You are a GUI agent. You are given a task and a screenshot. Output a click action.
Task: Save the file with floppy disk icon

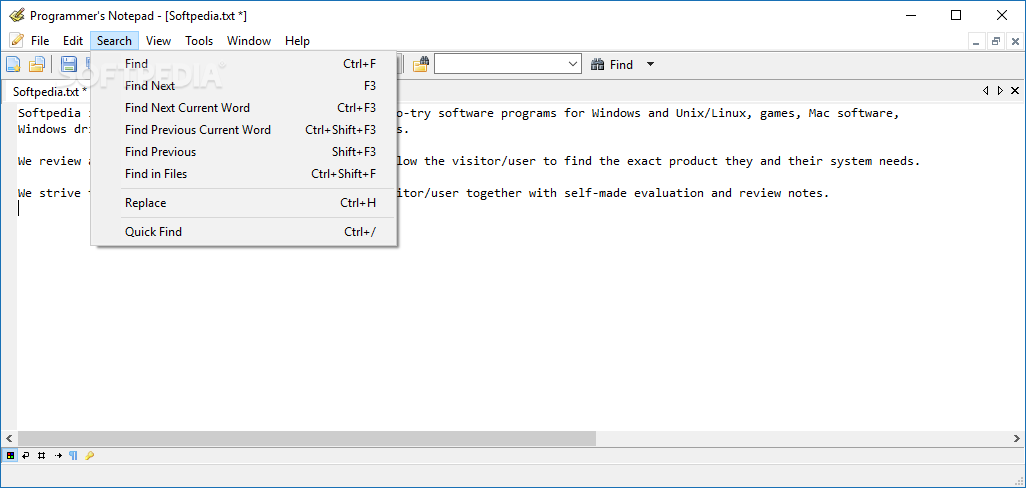point(69,64)
